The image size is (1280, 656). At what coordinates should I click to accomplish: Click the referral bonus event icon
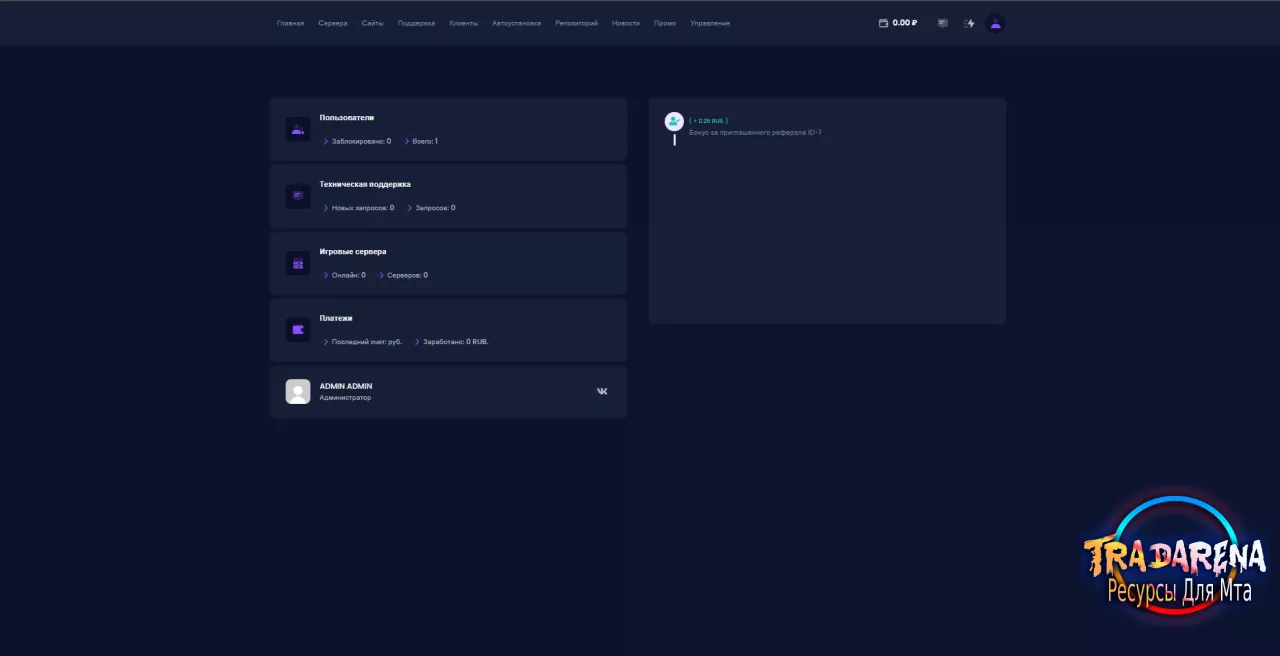[x=674, y=121]
